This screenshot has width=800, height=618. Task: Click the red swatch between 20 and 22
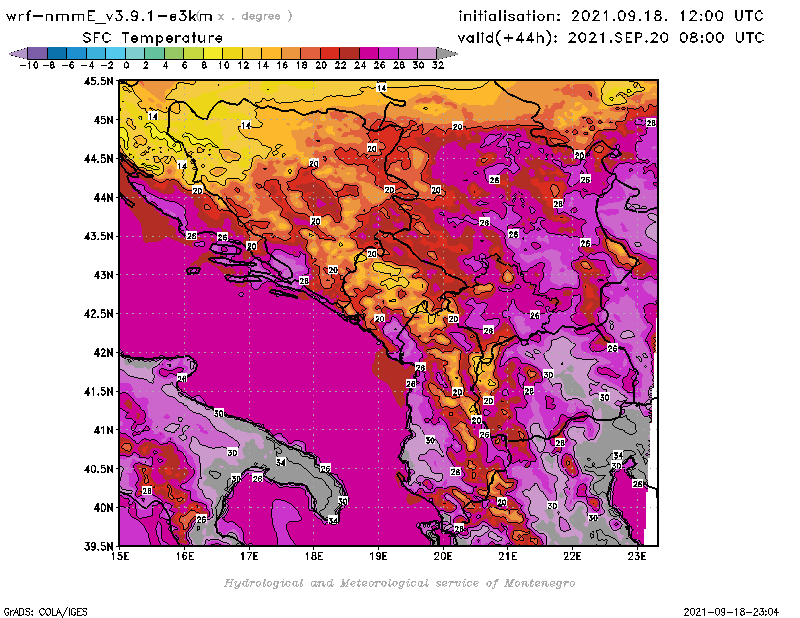tap(330, 53)
